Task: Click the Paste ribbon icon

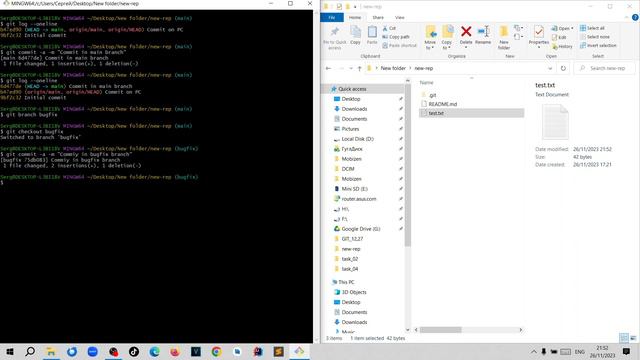Action: pyautogui.click(x=372, y=35)
